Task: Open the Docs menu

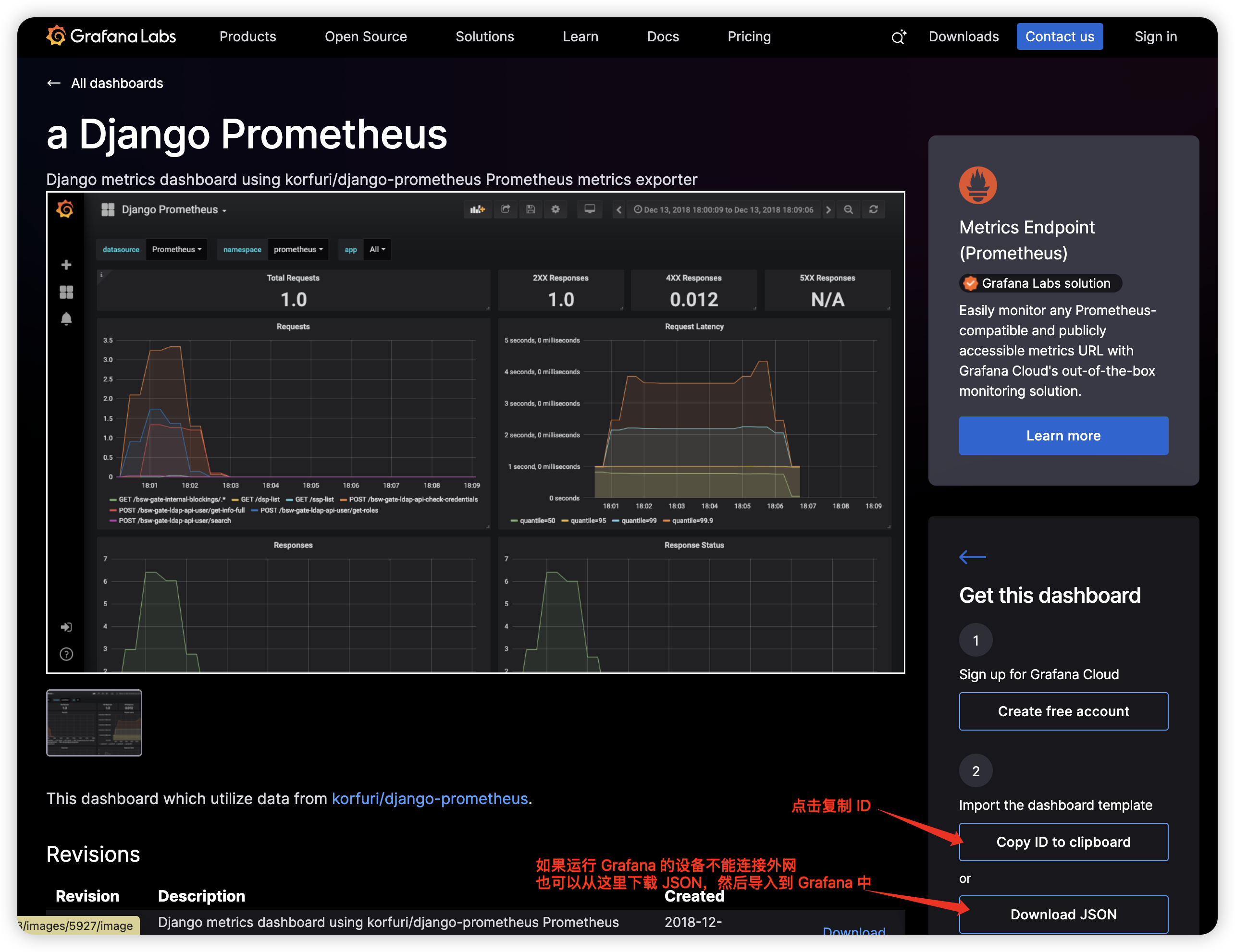Action: [663, 37]
